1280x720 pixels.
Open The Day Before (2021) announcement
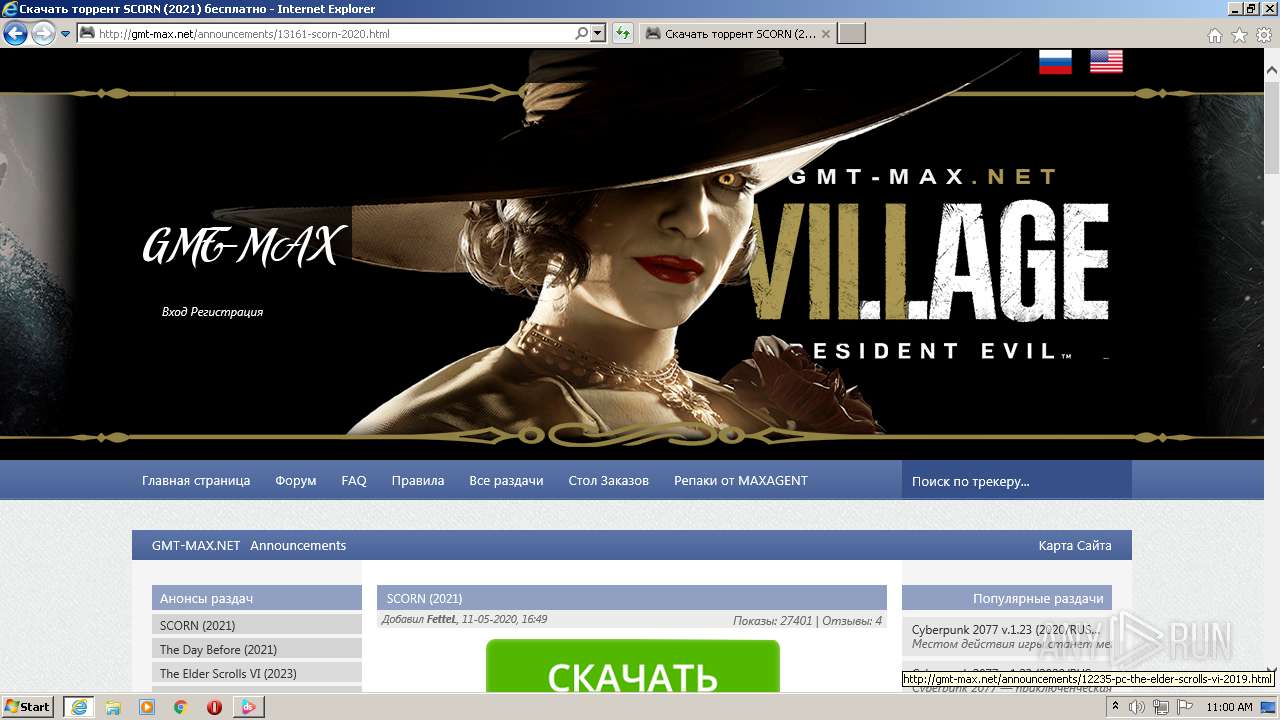click(x=218, y=649)
